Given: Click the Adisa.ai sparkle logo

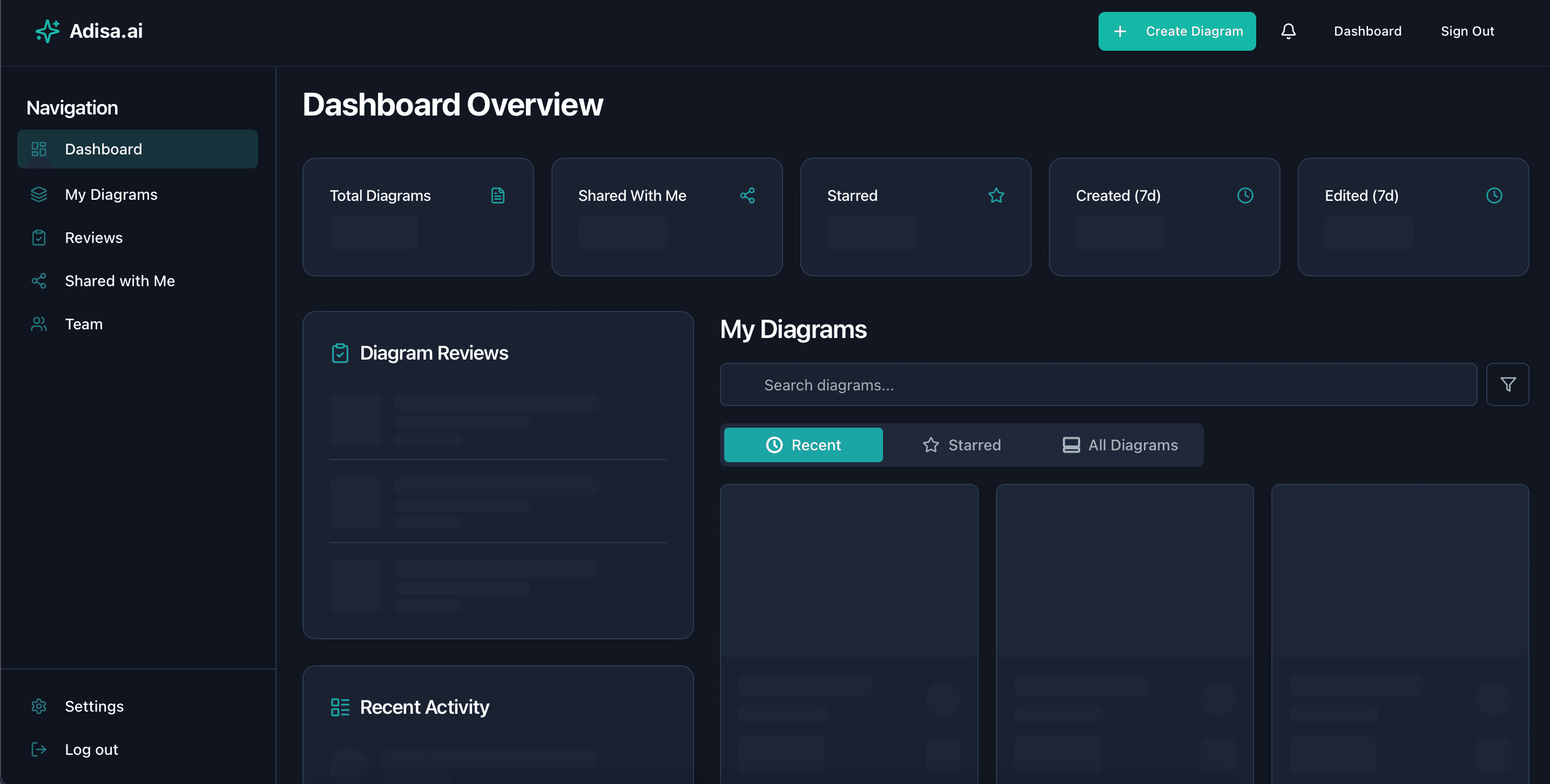Looking at the screenshot, I should click(x=46, y=31).
